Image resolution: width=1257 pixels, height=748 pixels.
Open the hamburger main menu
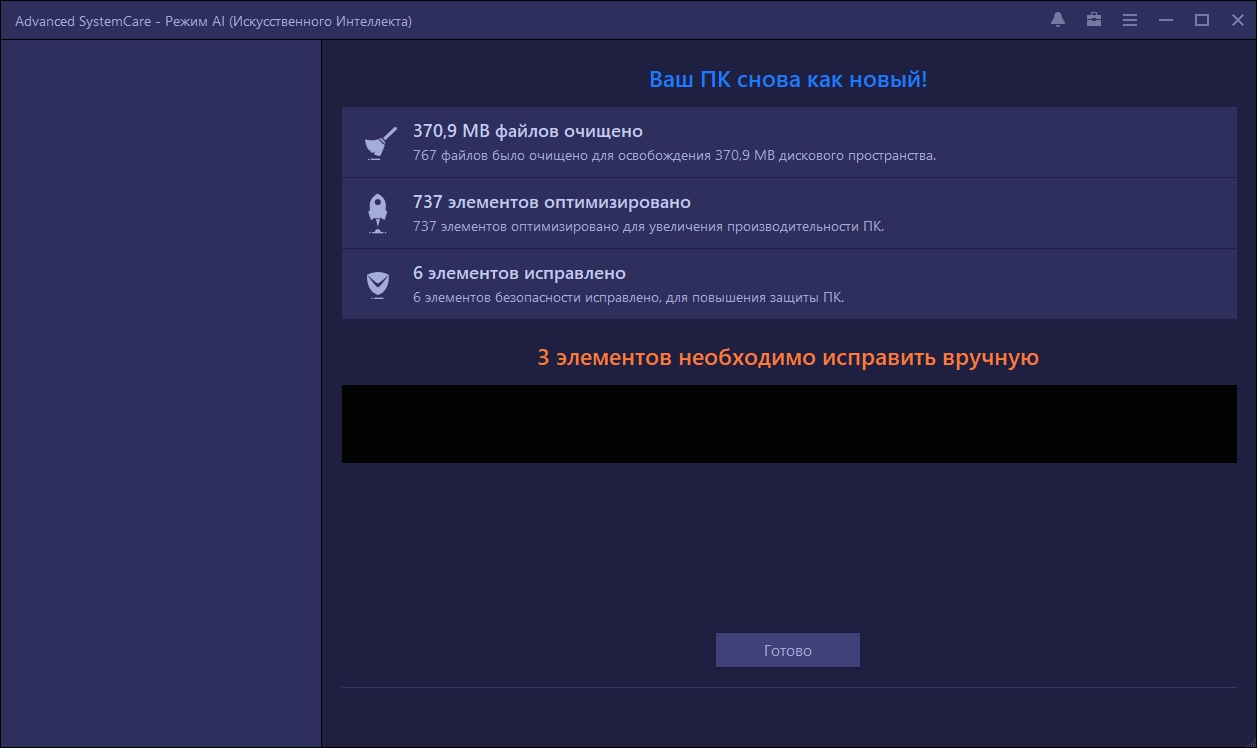[x=1130, y=20]
